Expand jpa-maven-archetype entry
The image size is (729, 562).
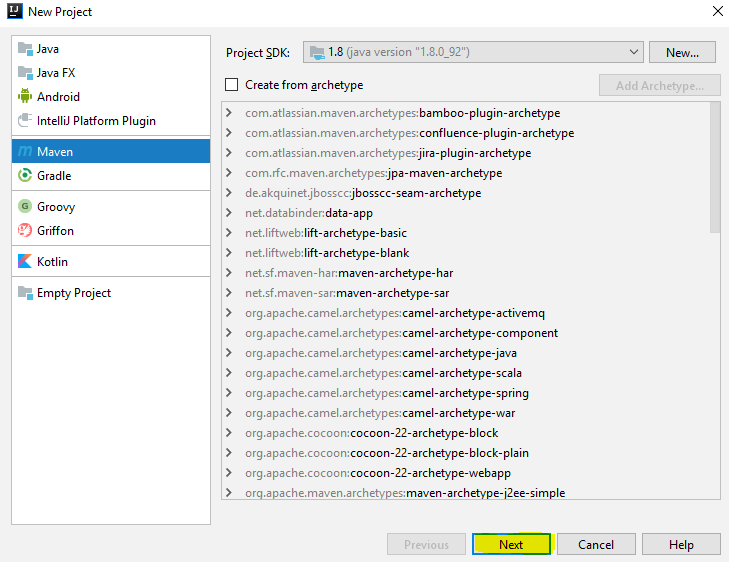tap(229, 172)
